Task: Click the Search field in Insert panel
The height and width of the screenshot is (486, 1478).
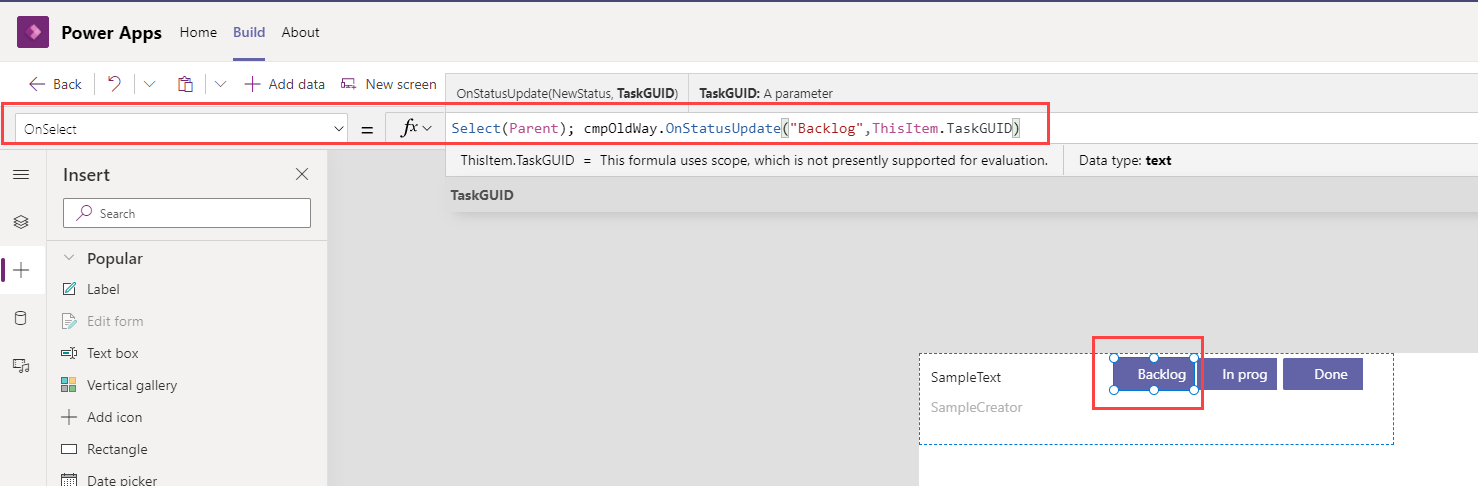Action: (x=187, y=213)
